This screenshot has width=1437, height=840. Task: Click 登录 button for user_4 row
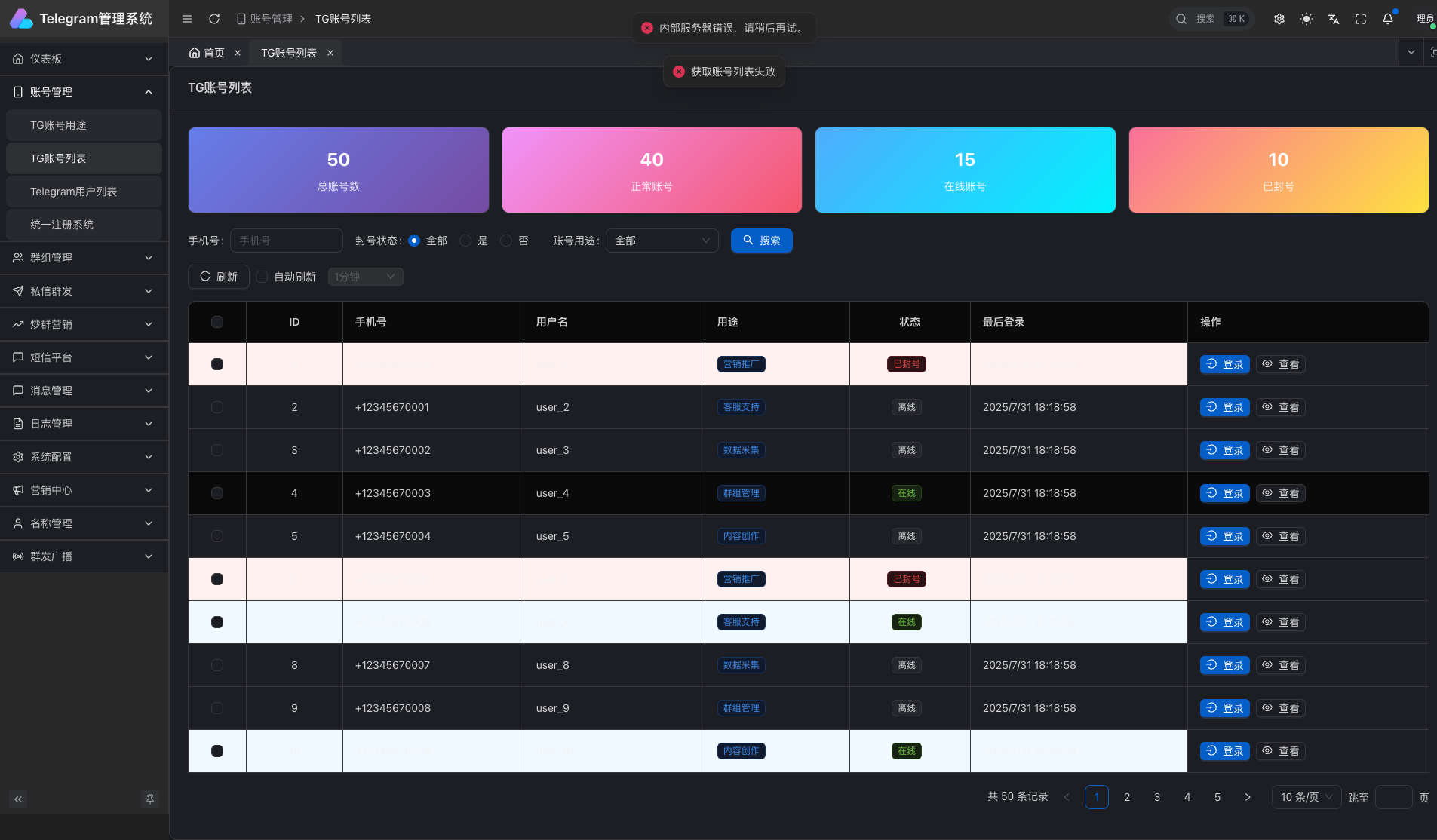coord(1224,493)
